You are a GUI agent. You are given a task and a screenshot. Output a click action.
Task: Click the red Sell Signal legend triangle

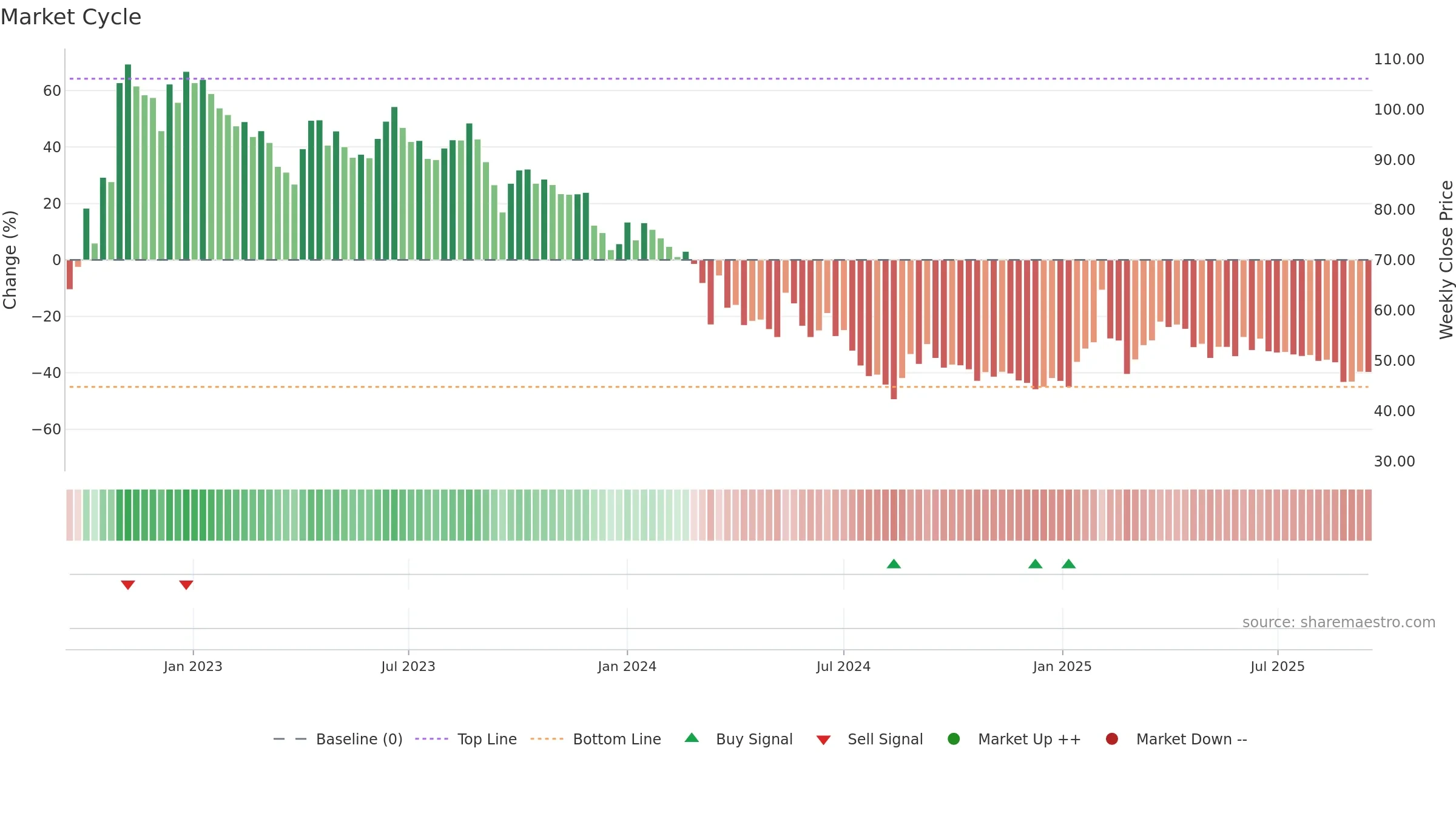(823, 740)
